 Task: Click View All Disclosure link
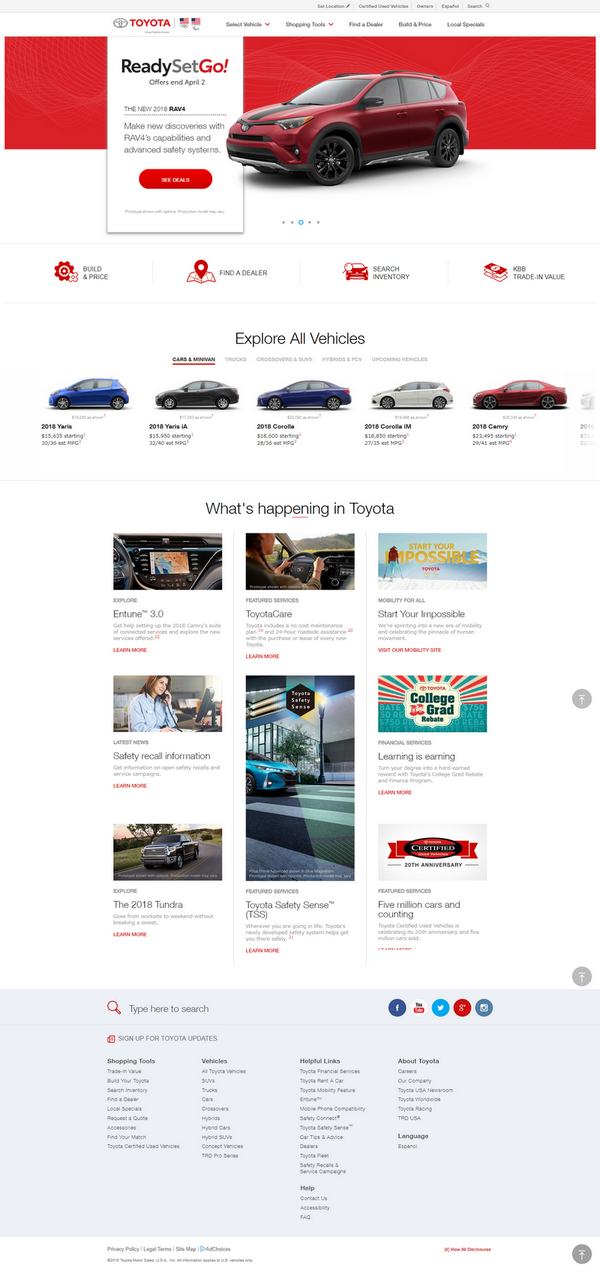click(468, 1249)
